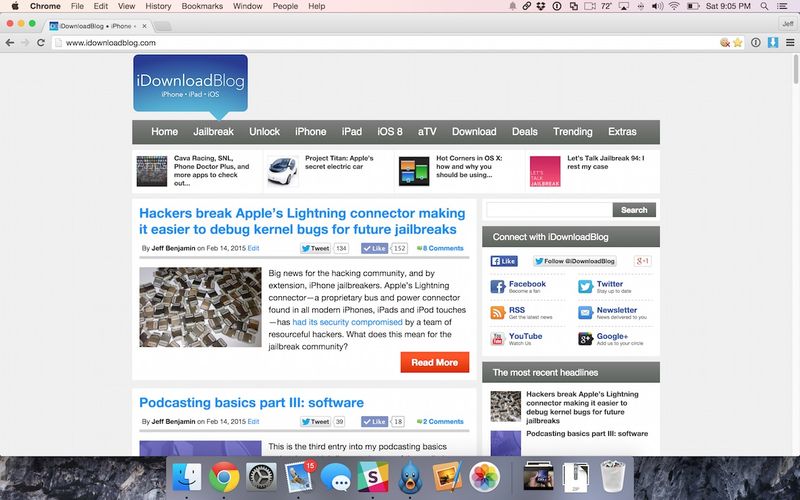800x500 pixels.
Task: Reload the current page
Action: pos(41,43)
